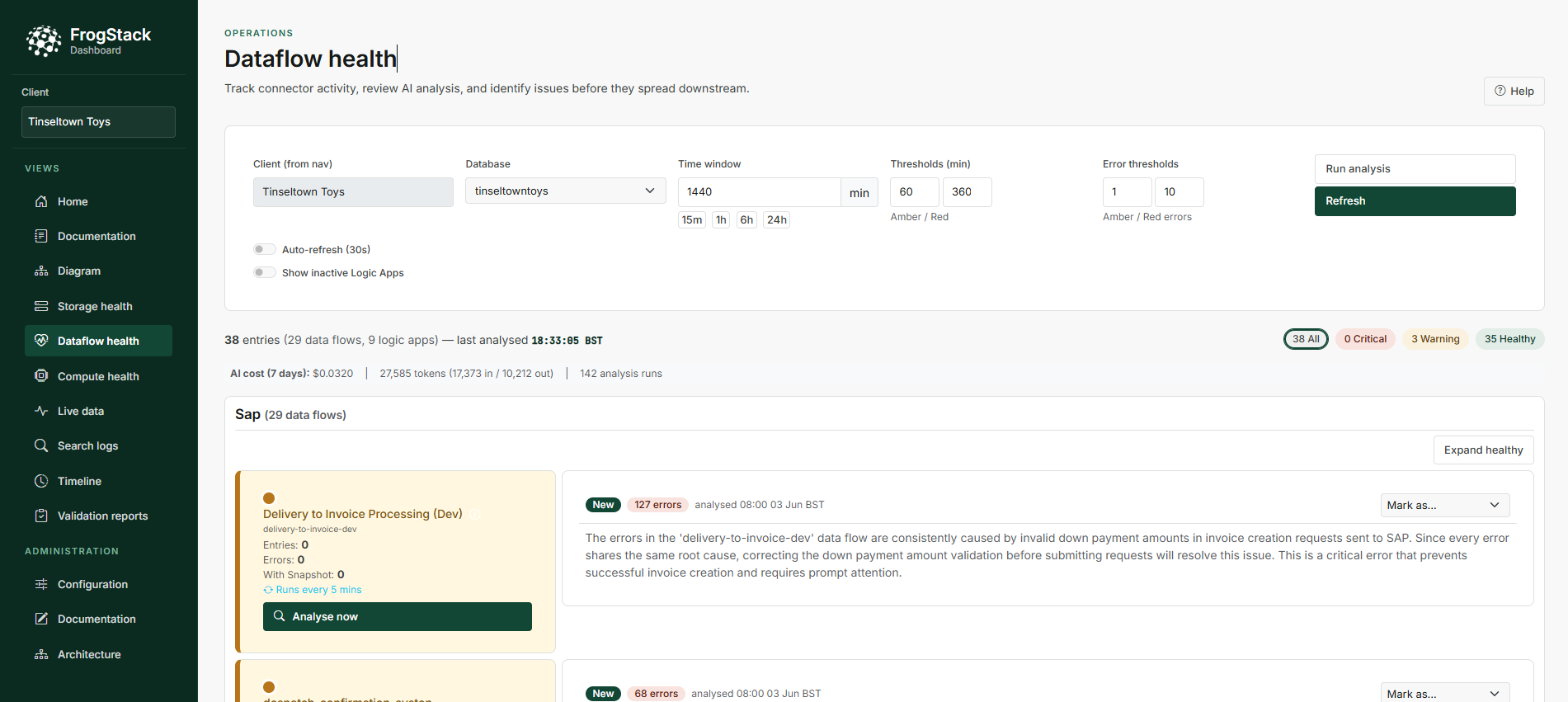Viewport: 1568px width, 702px height.
Task: Click the 68 errors badge
Action: click(x=656, y=694)
